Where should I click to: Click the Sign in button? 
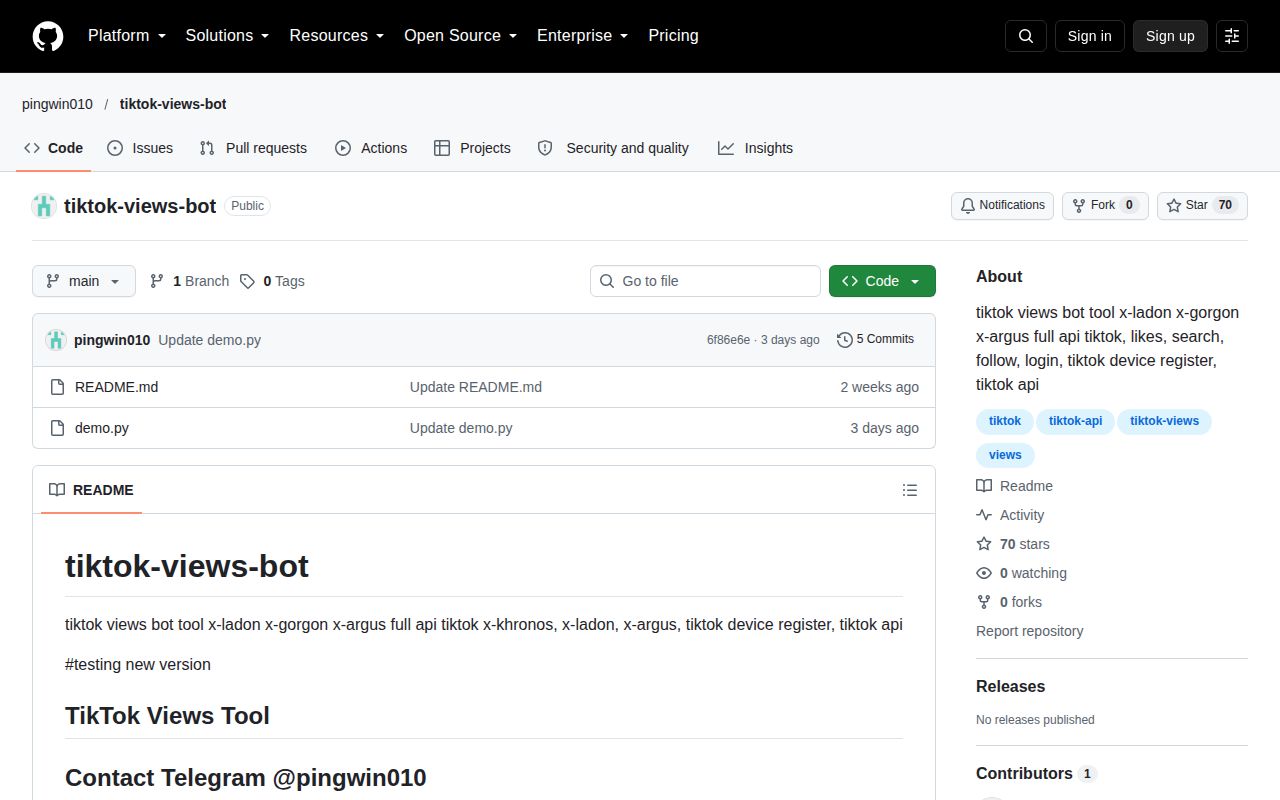point(1089,36)
